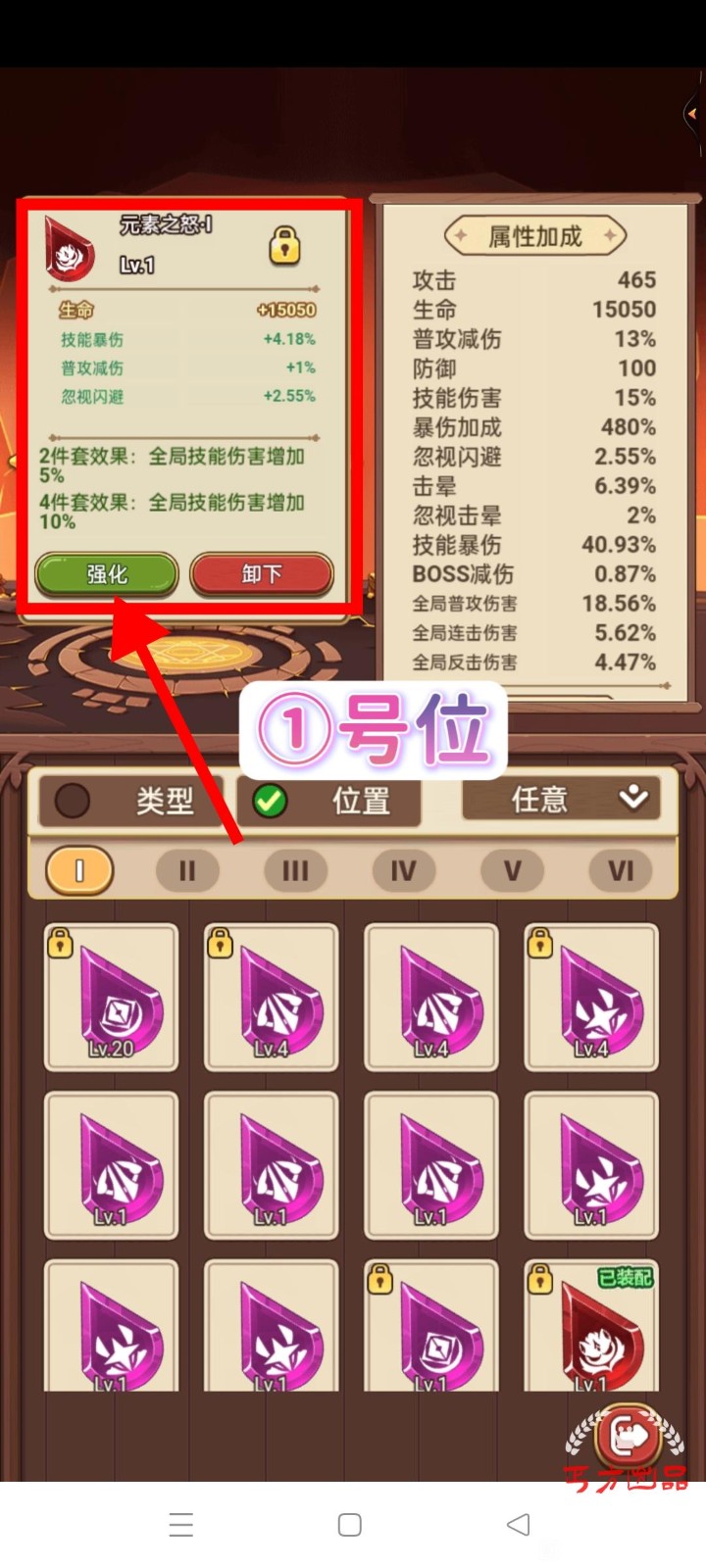Tap the Android home square icon
This screenshot has width=706, height=1568.
coord(350,1525)
